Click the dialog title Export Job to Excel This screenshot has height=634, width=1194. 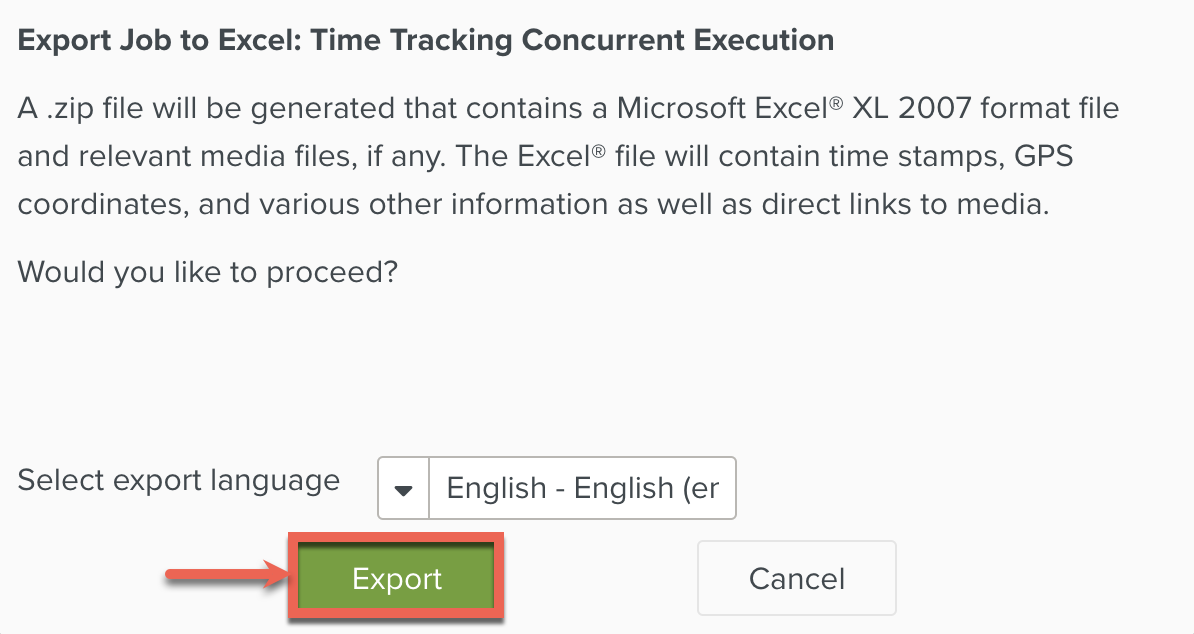(x=425, y=40)
